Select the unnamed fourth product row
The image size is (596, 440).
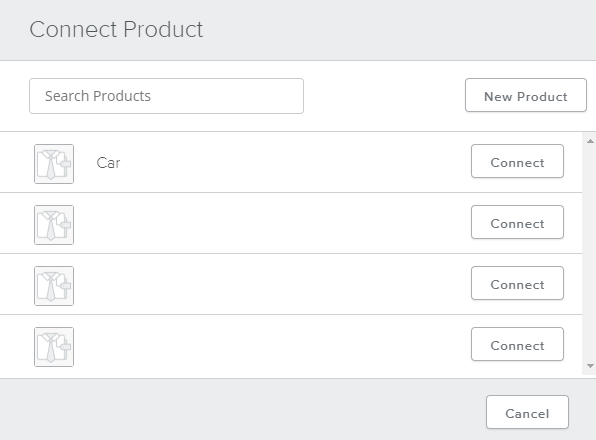(x=291, y=346)
